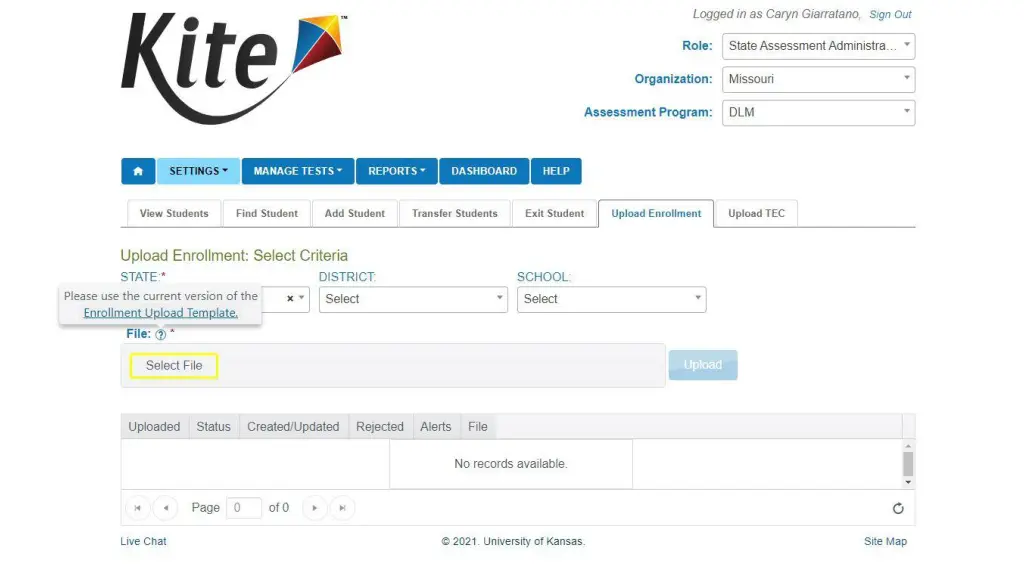The height and width of the screenshot is (576, 1024).
Task: Clear the State selection with the x icon
Action: coord(290,298)
